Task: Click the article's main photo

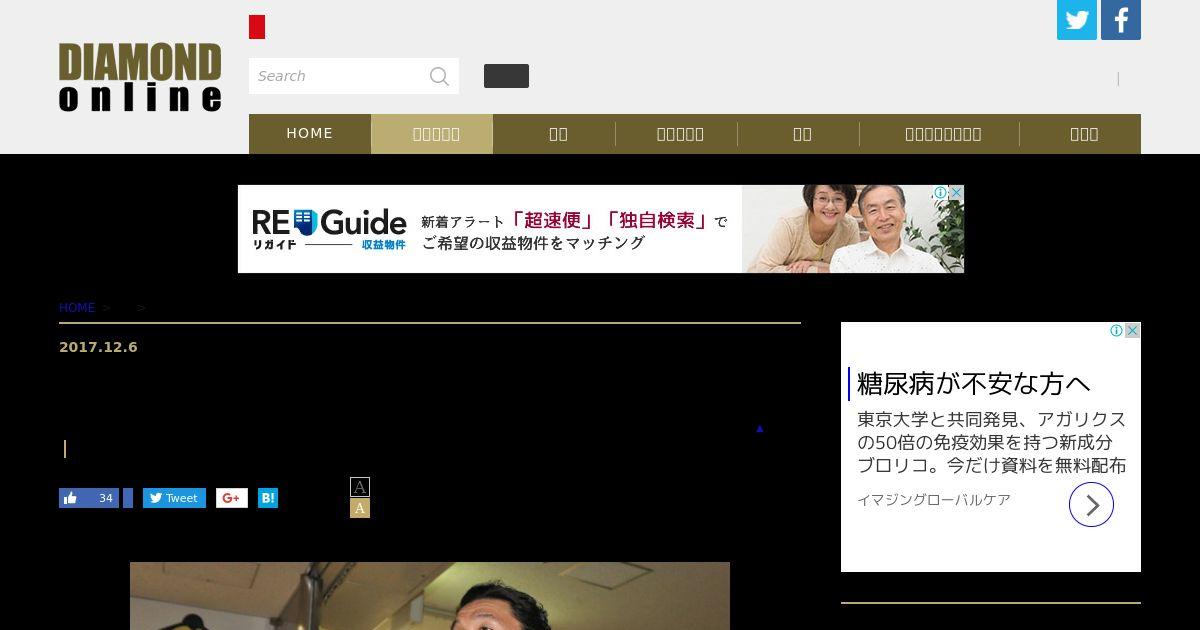Action: (x=430, y=596)
